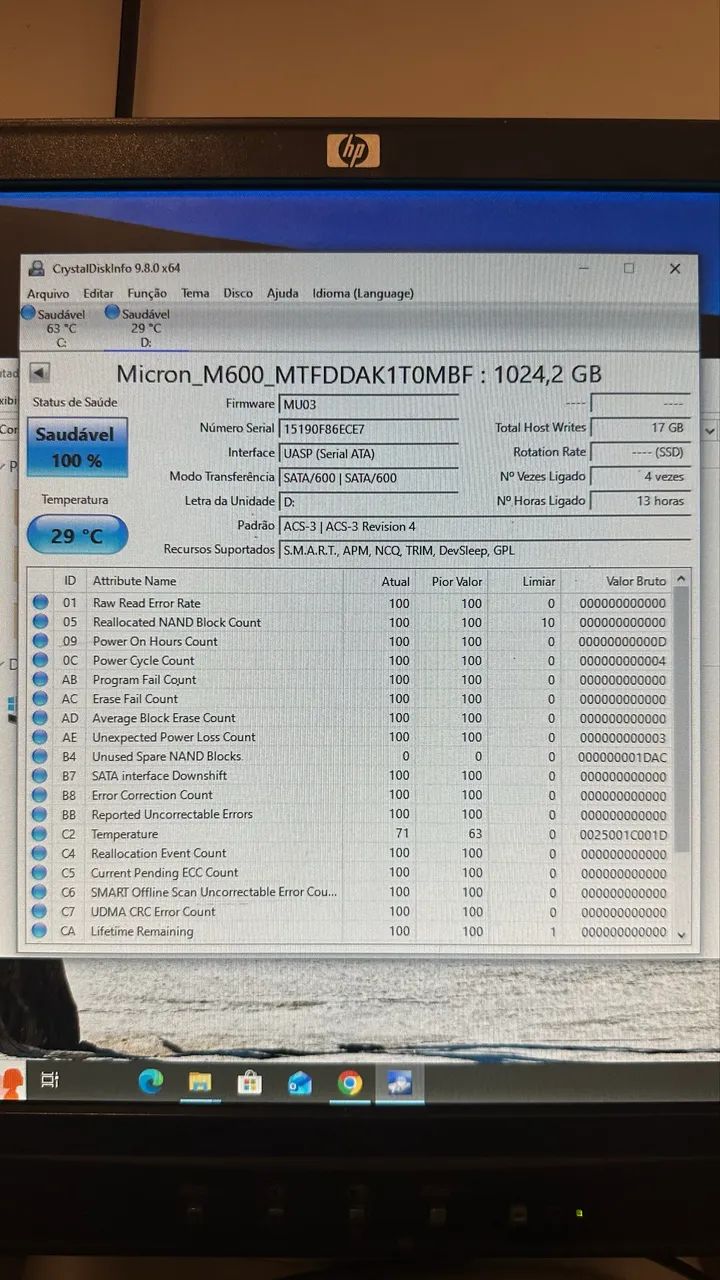Click the 29 °C temperature button
The width and height of the screenshot is (720, 1280).
(77, 535)
